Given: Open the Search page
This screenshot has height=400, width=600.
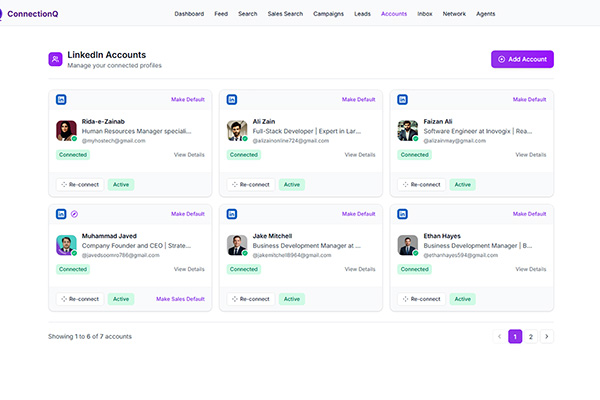Looking at the screenshot, I should pyautogui.click(x=248, y=14).
